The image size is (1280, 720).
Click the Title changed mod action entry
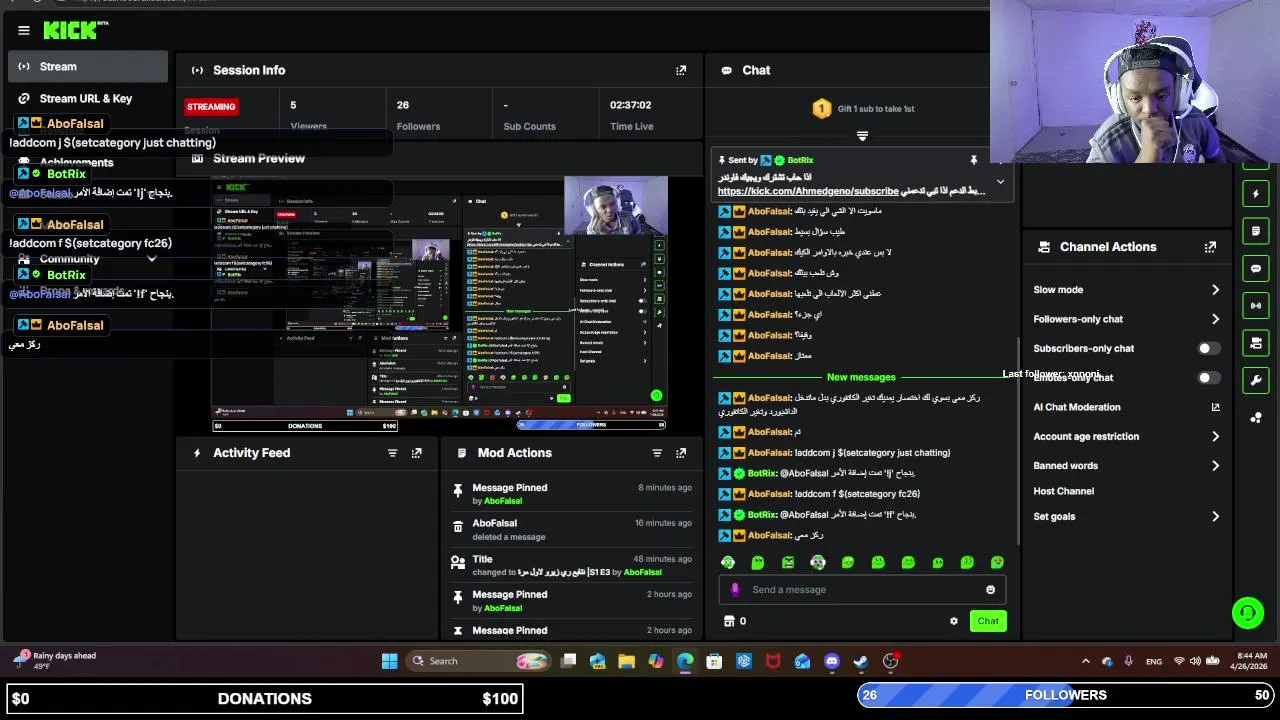(573, 566)
